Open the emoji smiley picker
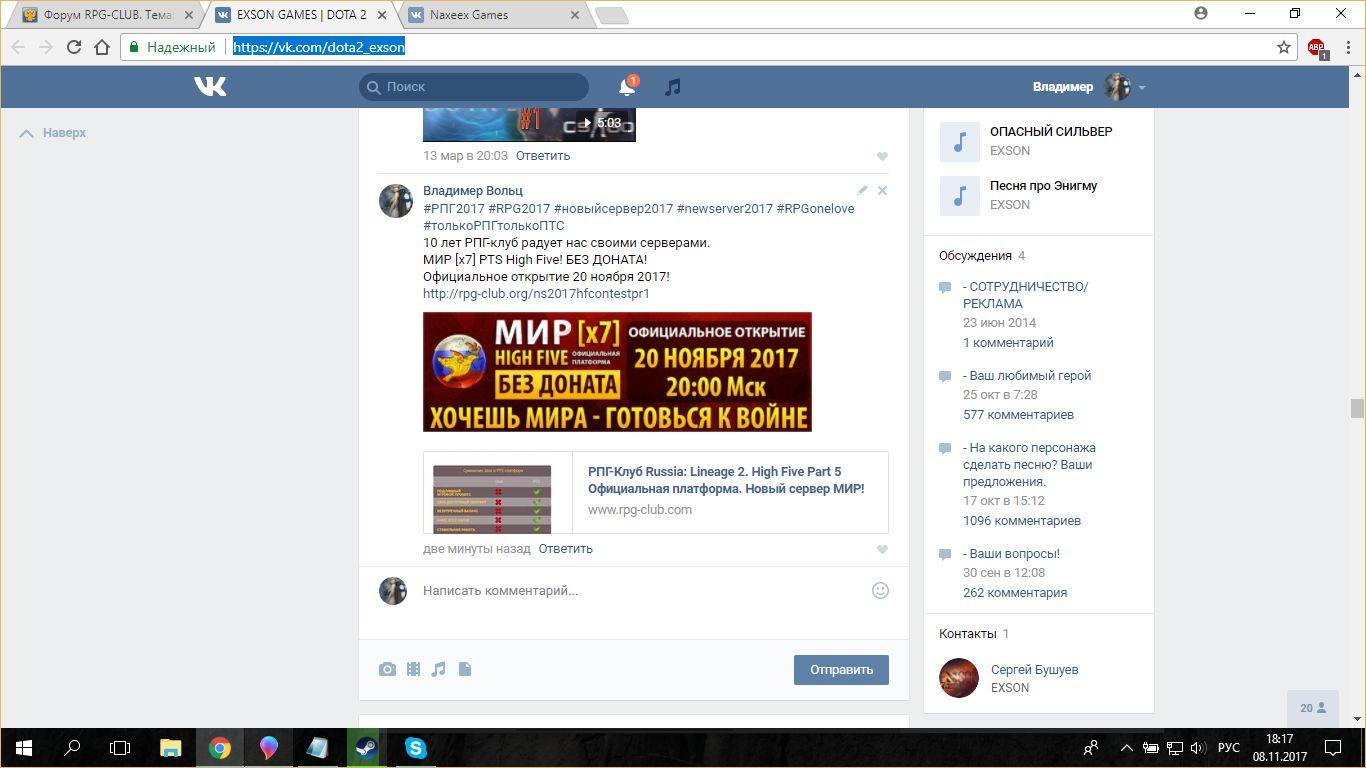The width and height of the screenshot is (1366, 768). click(x=880, y=591)
